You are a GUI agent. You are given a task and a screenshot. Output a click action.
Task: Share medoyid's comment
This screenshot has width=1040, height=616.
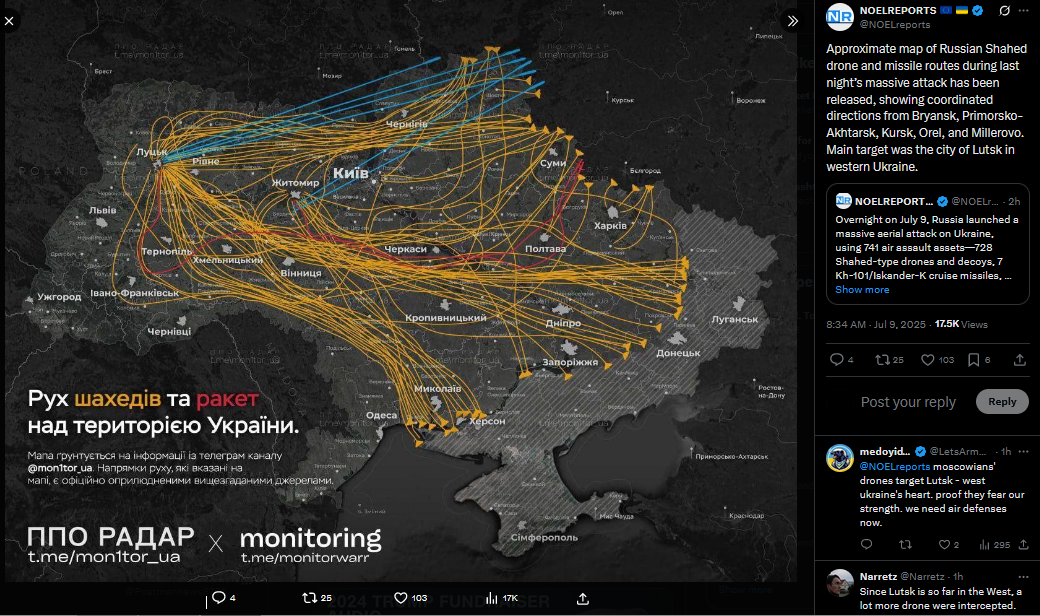coord(1023,544)
